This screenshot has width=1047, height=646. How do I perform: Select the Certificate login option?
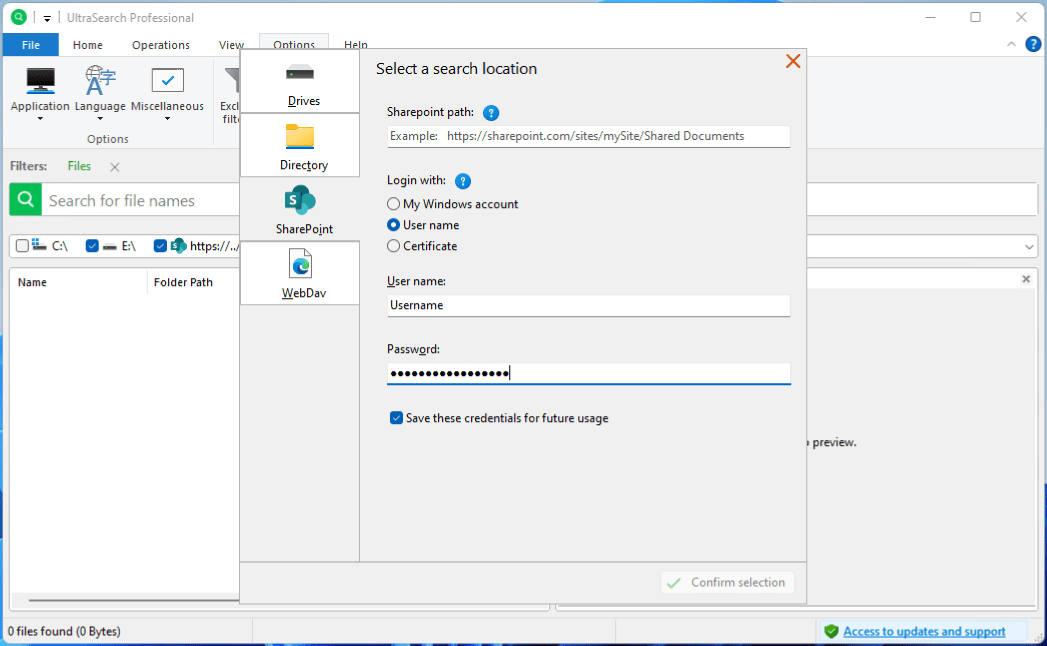coord(393,246)
